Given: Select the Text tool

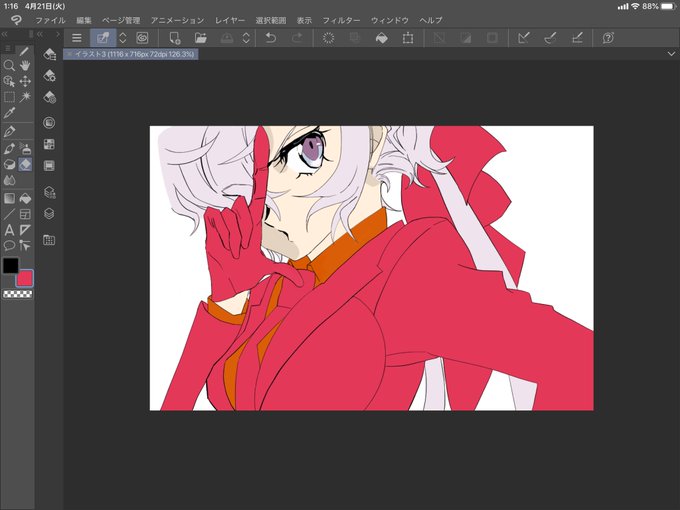Looking at the screenshot, I should tap(9, 230).
